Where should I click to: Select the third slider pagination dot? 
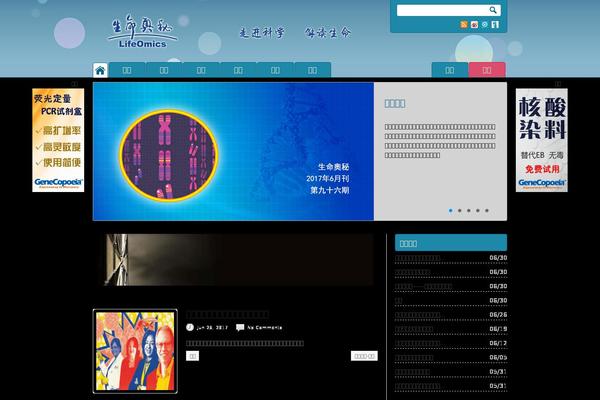(469, 210)
